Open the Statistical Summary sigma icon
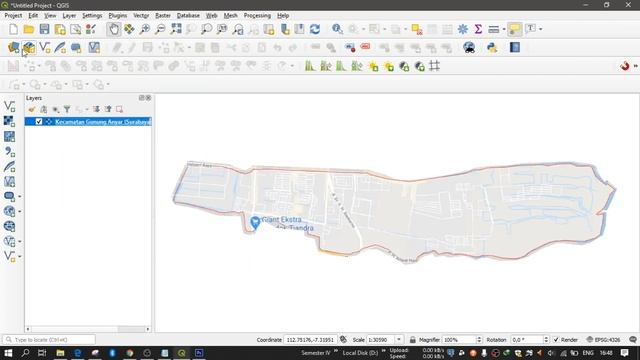 tap(478, 29)
